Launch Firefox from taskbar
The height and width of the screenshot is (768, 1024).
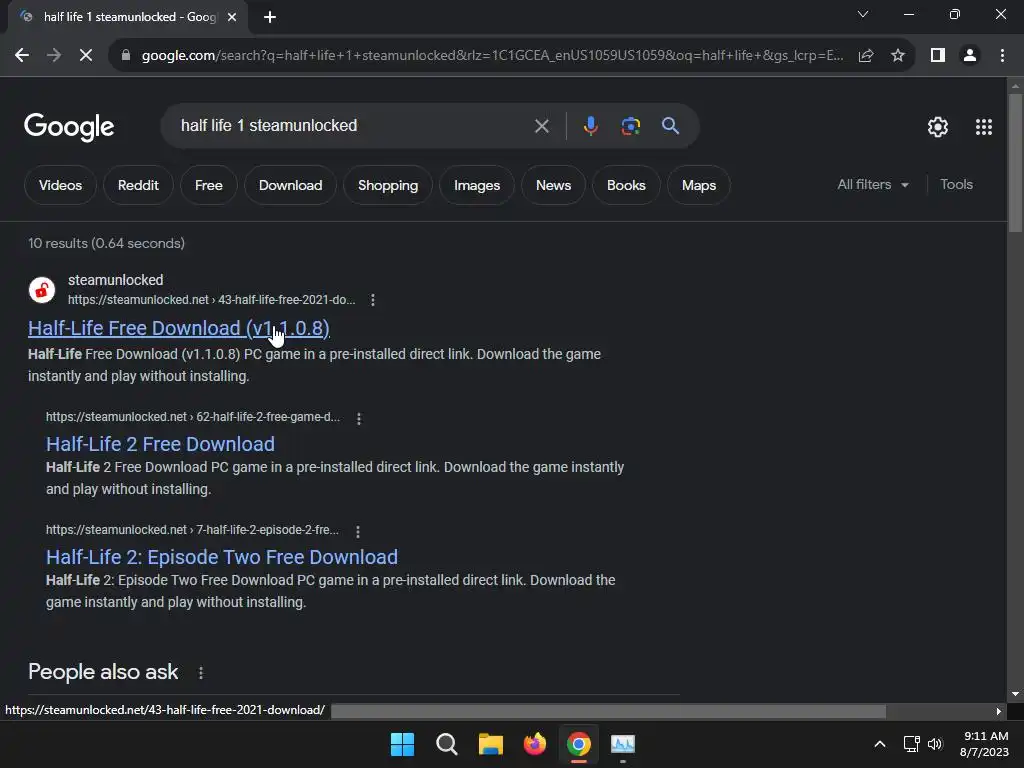pos(535,744)
